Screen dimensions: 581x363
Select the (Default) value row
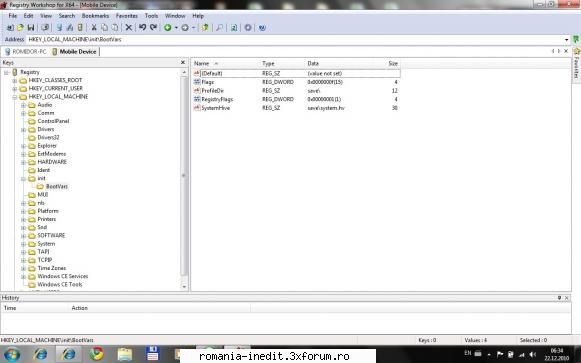point(296,73)
